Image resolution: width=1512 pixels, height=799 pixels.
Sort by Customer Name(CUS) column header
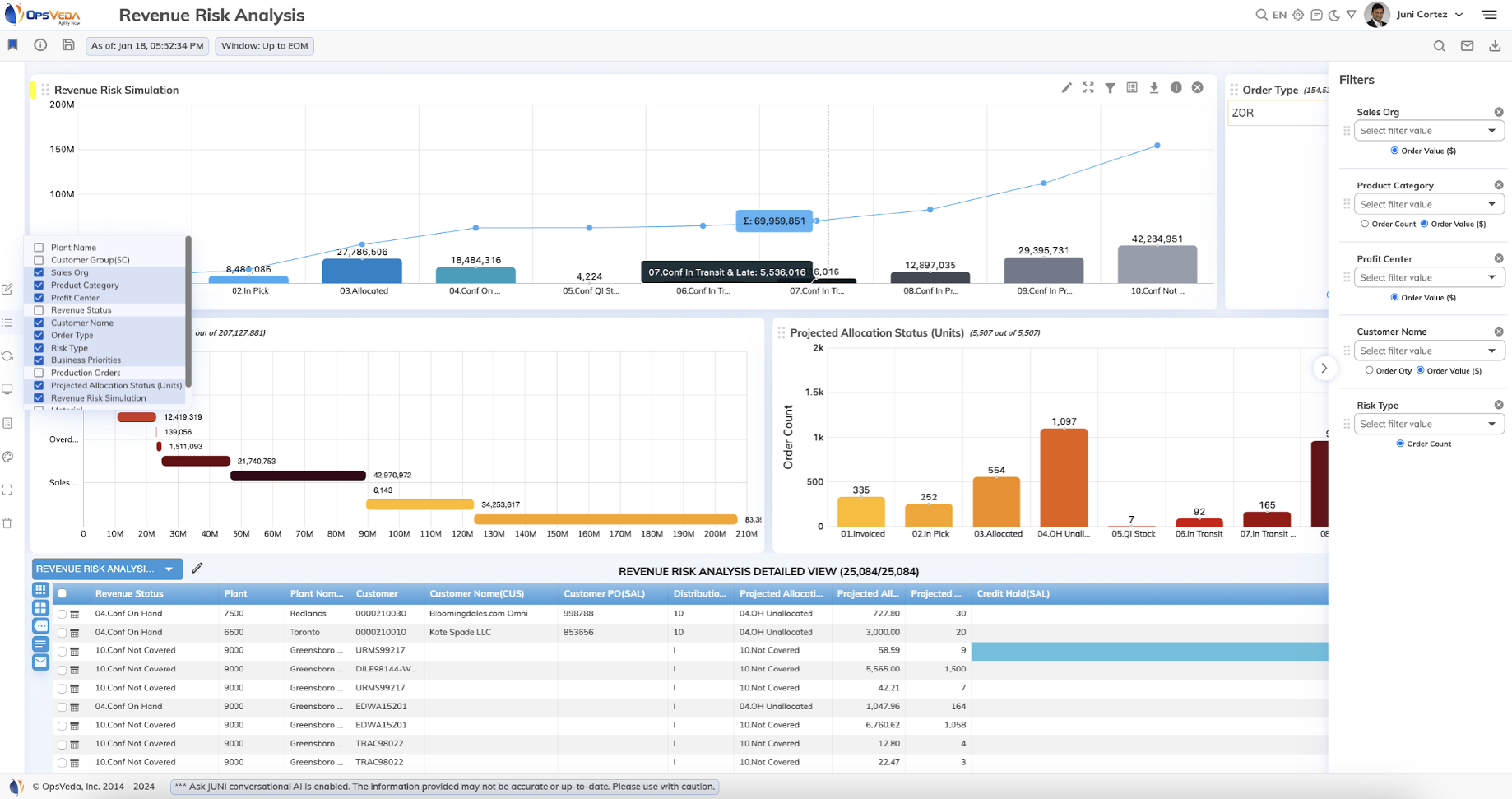pyautogui.click(x=476, y=593)
